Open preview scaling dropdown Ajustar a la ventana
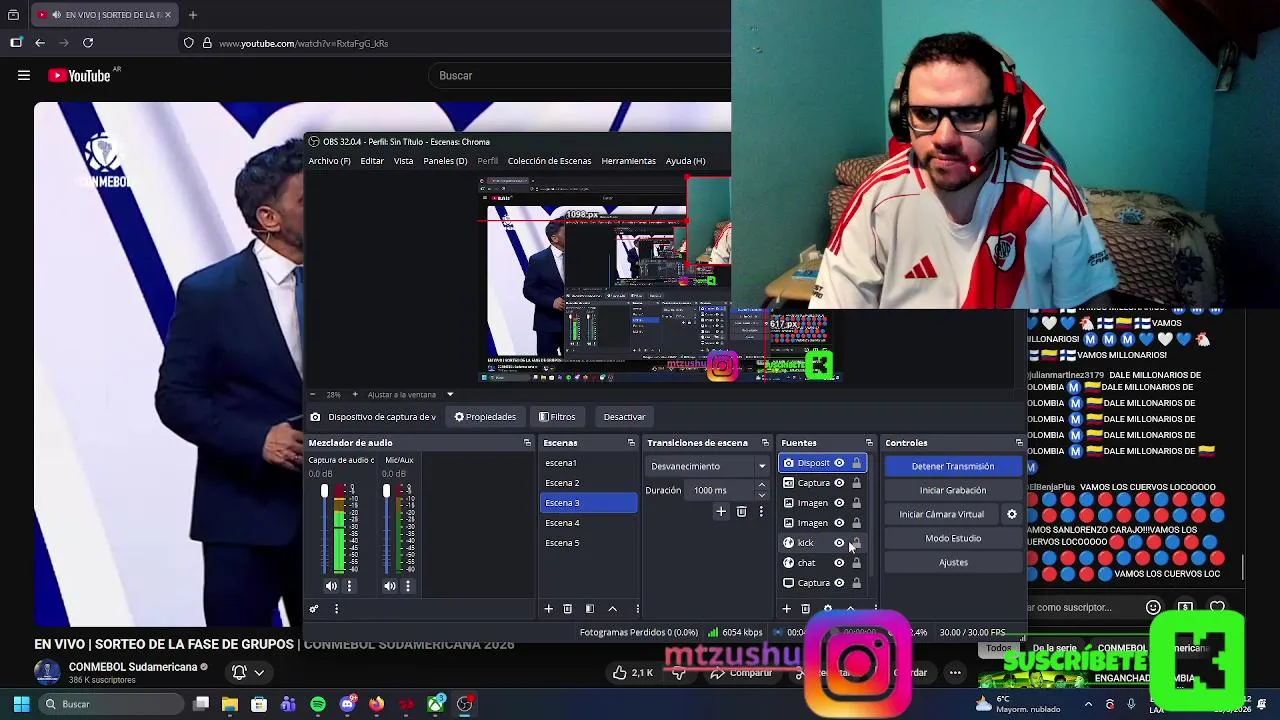 pyautogui.click(x=450, y=395)
